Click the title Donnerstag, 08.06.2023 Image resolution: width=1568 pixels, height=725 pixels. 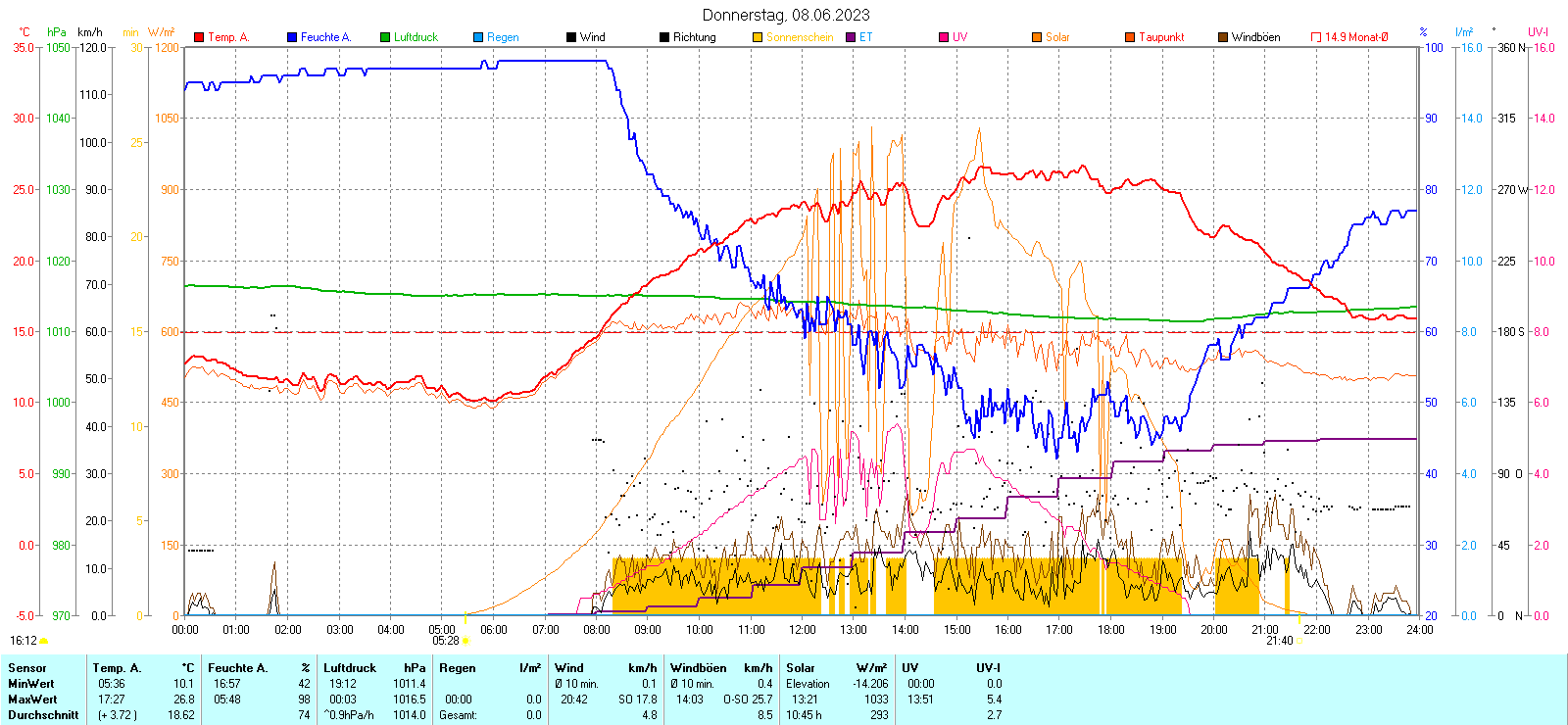(x=785, y=15)
